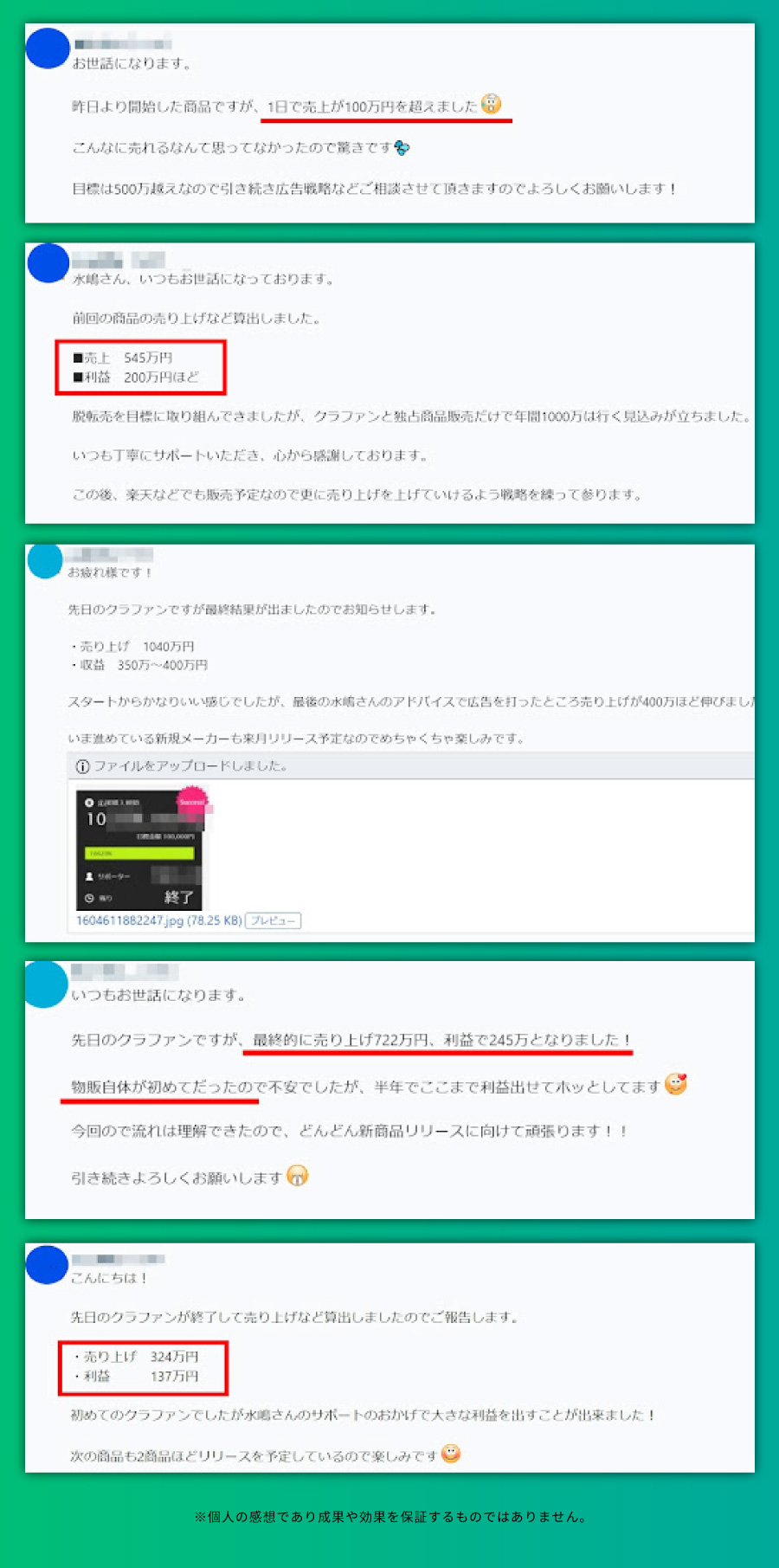Click the heart-eyes emoji after ホッとしてます
779x1568 pixels.
[x=676, y=1084]
